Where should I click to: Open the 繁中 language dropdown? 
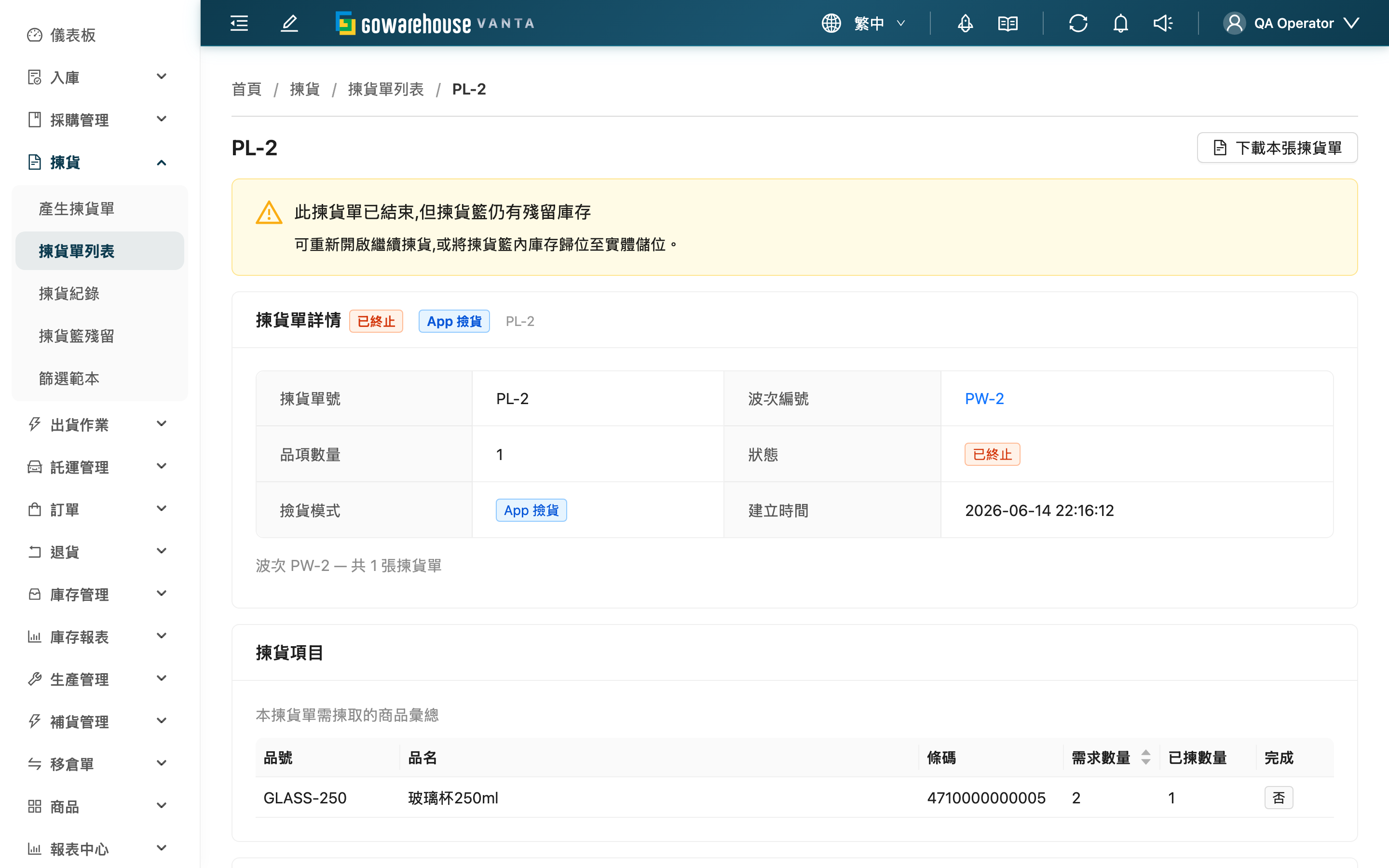click(879, 24)
